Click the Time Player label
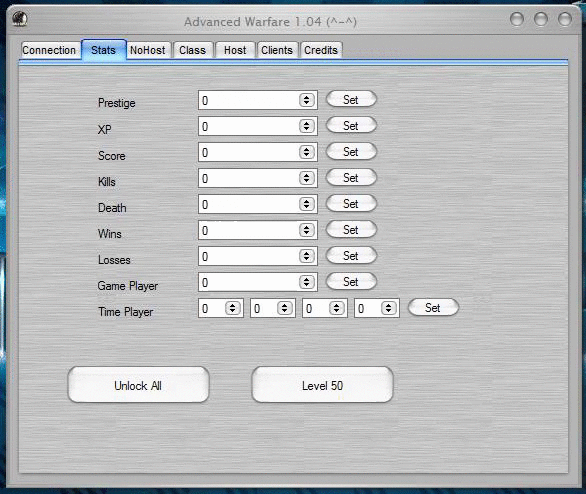The height and width of the screenshot is (494, 586). click(x=126, y=311)
